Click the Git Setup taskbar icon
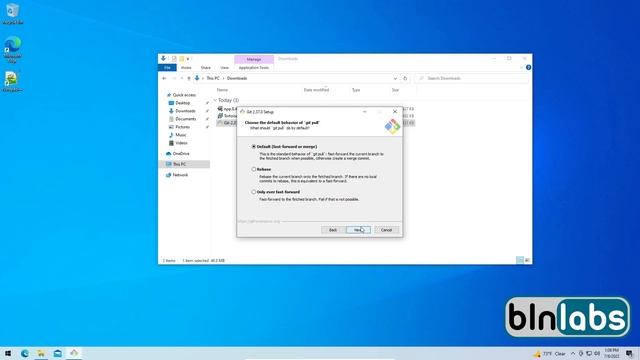 (74, 353)
